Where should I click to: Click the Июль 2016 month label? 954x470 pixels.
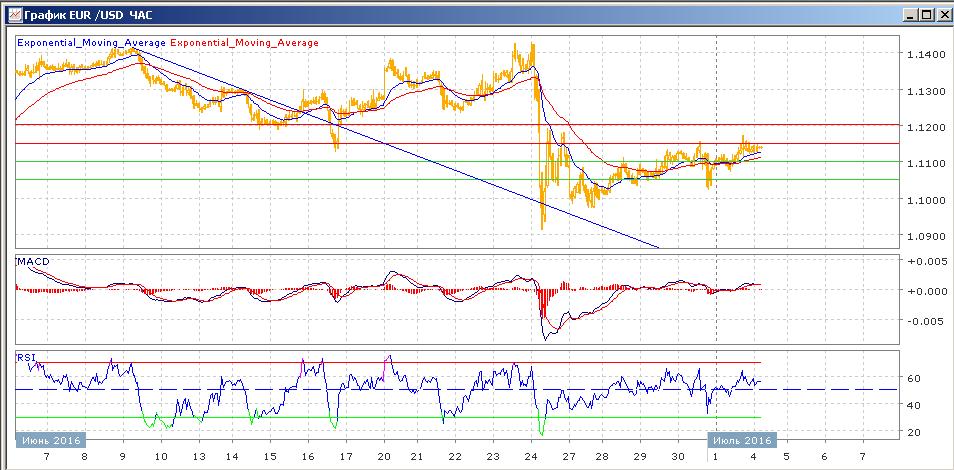pyautogui.click(x=741, y=439)
